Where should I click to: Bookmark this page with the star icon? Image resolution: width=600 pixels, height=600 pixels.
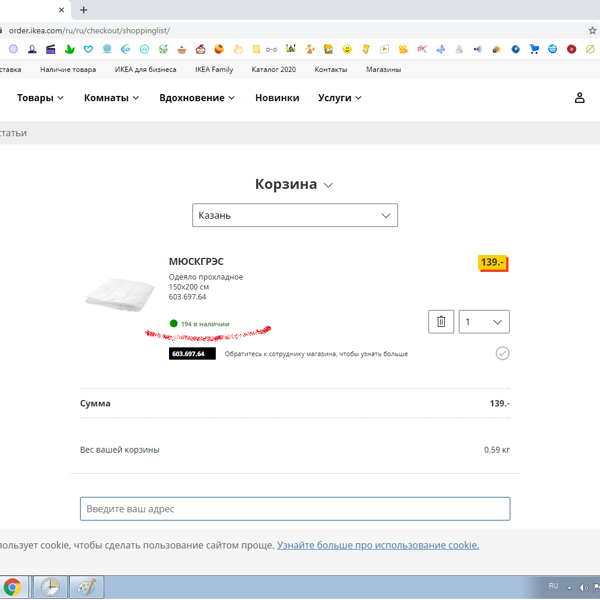click(592, 31)
